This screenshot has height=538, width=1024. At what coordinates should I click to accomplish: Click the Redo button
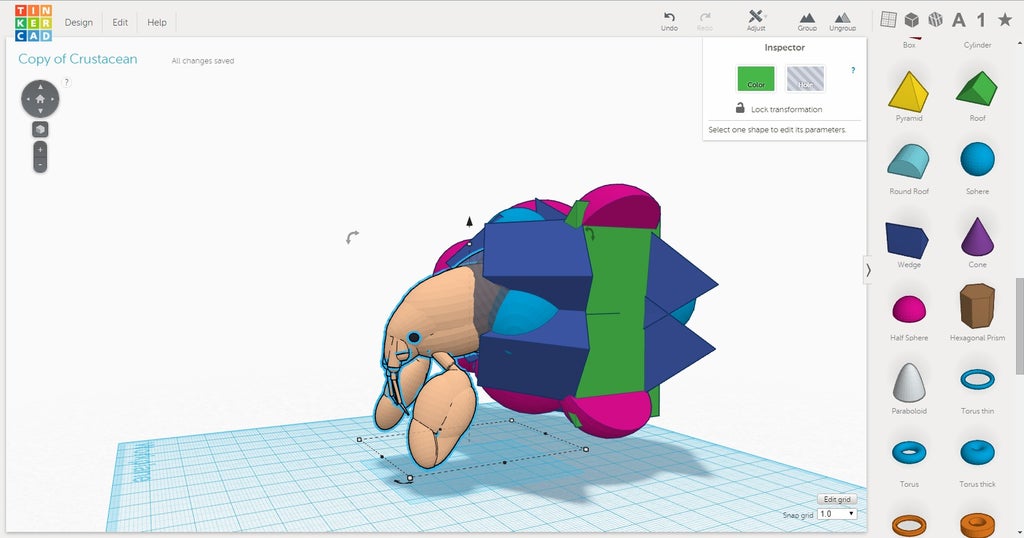point(705,21)
